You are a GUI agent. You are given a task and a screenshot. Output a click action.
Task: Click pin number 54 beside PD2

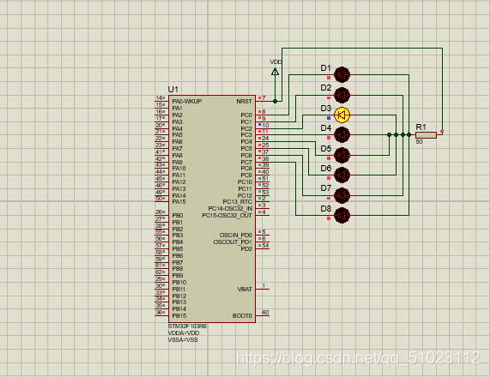click(x=265, y=246)
